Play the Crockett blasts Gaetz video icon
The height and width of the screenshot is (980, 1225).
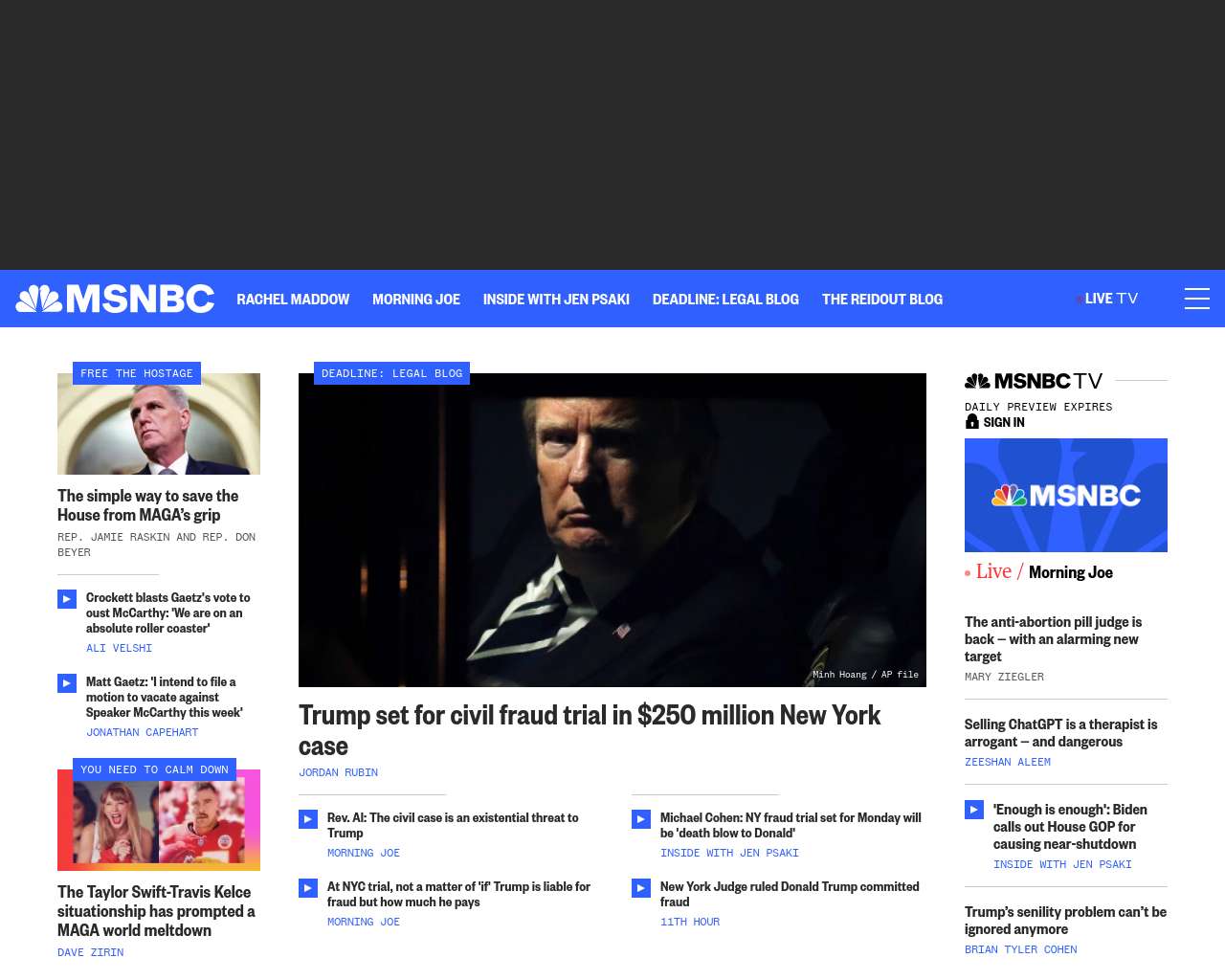[67, 599]
